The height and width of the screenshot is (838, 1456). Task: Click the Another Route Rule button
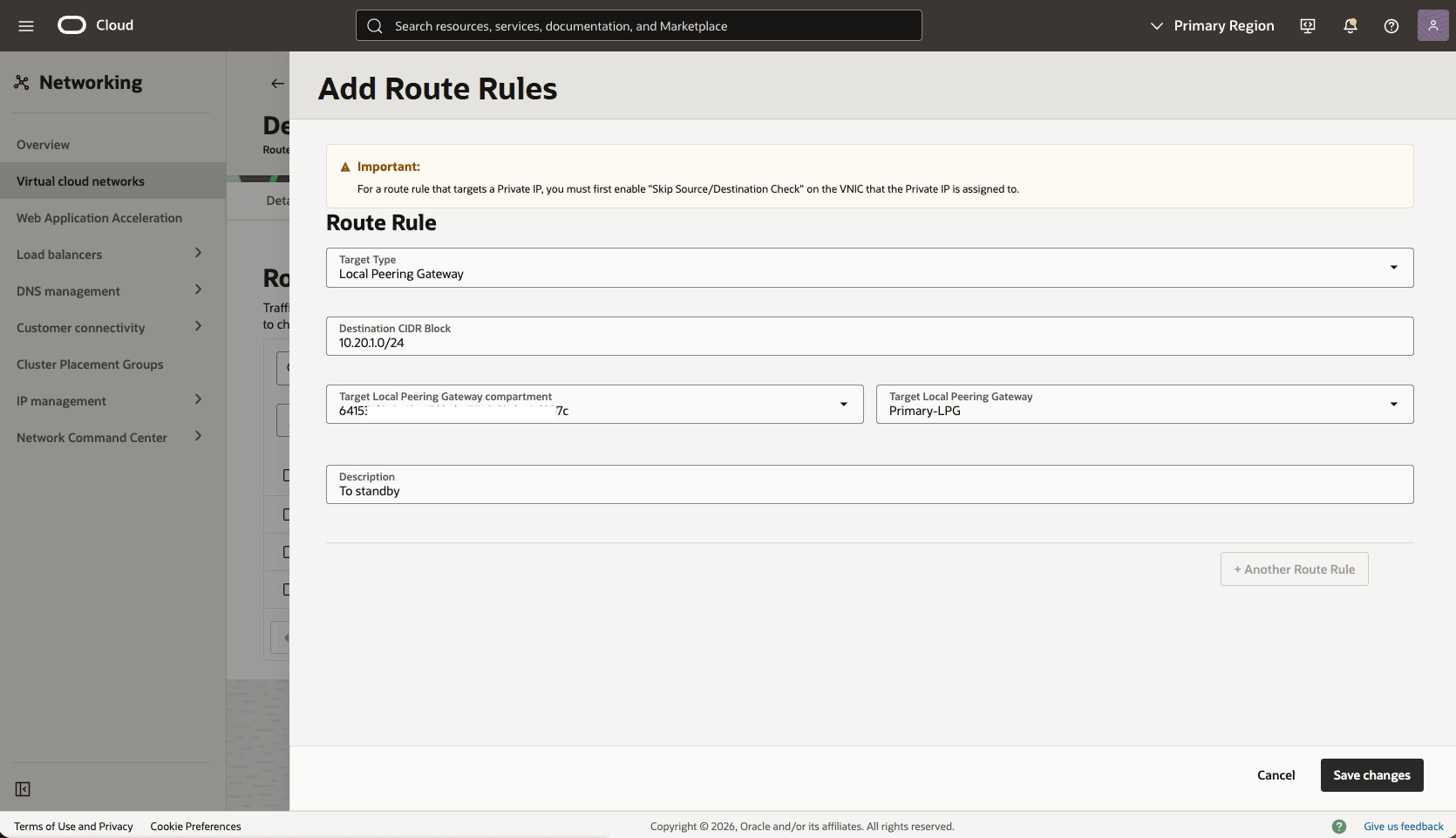pyautogui.click(x=1294, y=569)
